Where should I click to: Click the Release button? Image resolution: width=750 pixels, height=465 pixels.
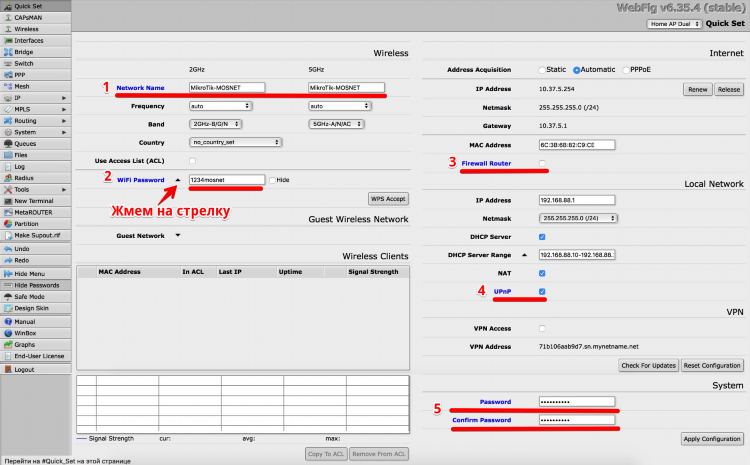[x=728, y=89]
